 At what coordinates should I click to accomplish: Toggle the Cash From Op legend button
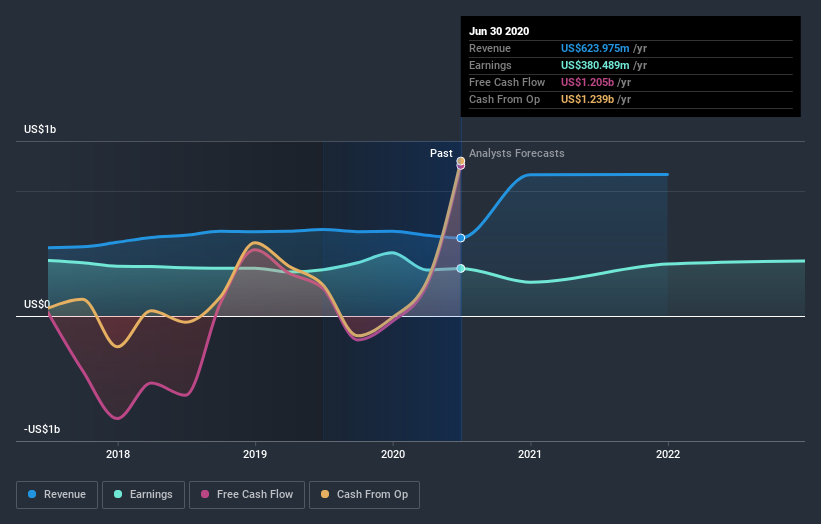click(364, 495)
